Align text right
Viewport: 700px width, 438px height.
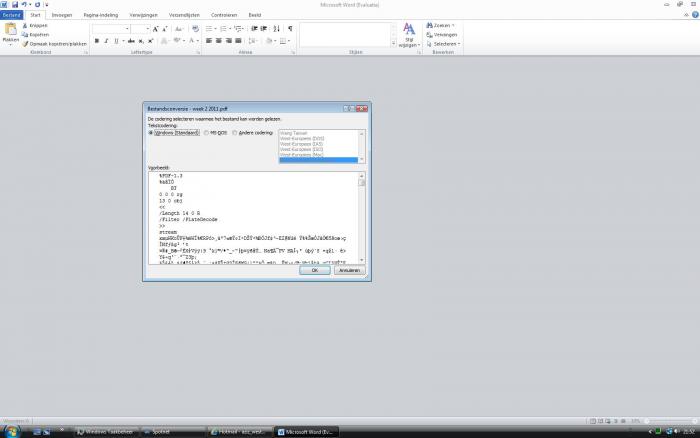229,41
